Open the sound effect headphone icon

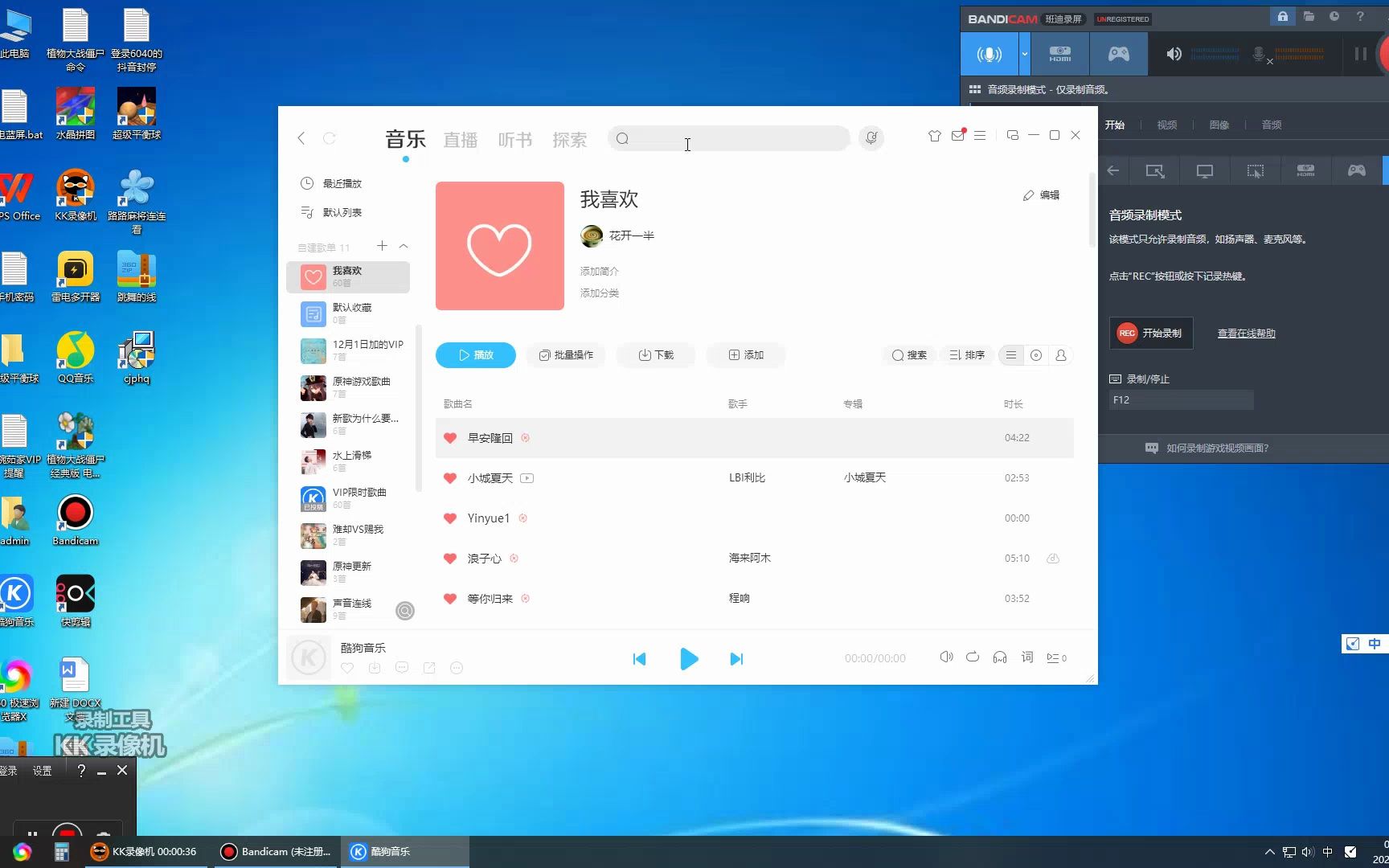1000,657
